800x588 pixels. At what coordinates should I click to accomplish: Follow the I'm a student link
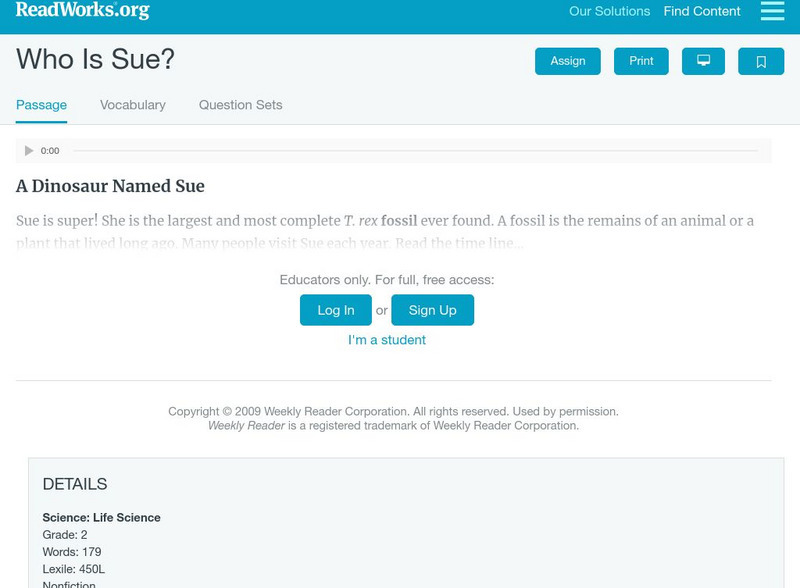tap(387, 340)
